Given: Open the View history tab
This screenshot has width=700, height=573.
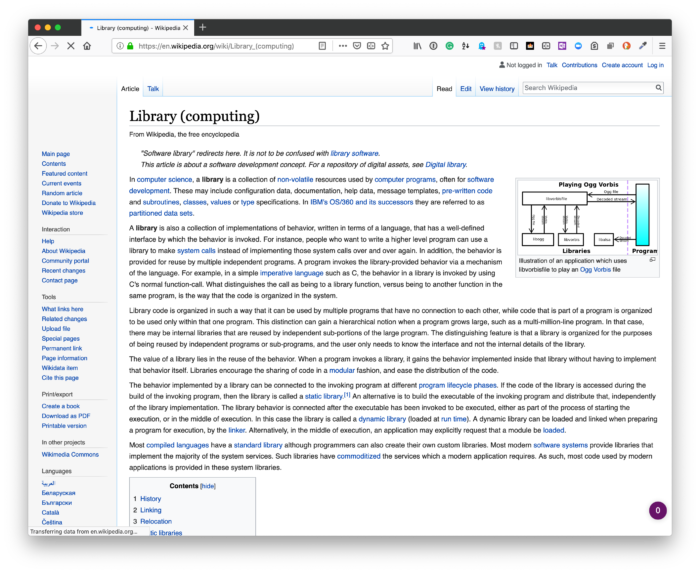Looking at the screenshot, I should 497,89.
